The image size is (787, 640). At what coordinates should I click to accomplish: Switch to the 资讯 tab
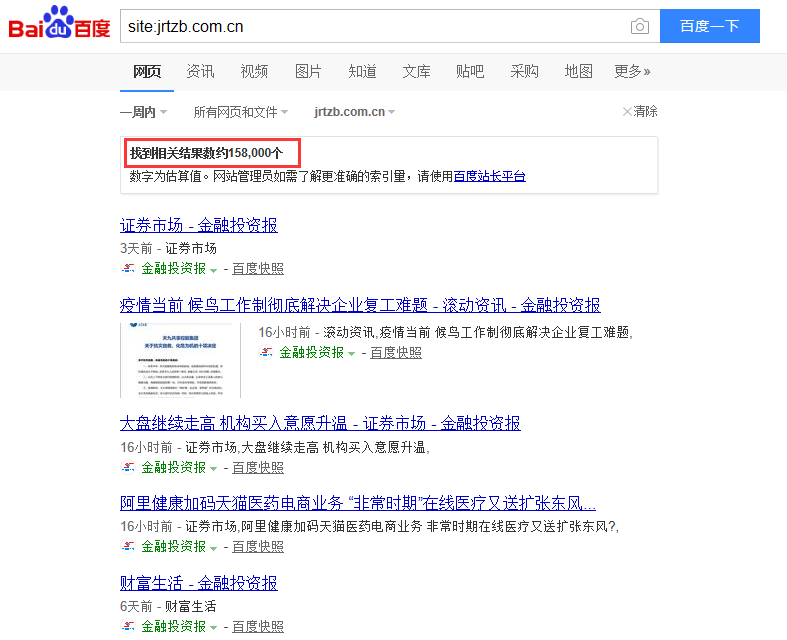[x=200, y=71]
